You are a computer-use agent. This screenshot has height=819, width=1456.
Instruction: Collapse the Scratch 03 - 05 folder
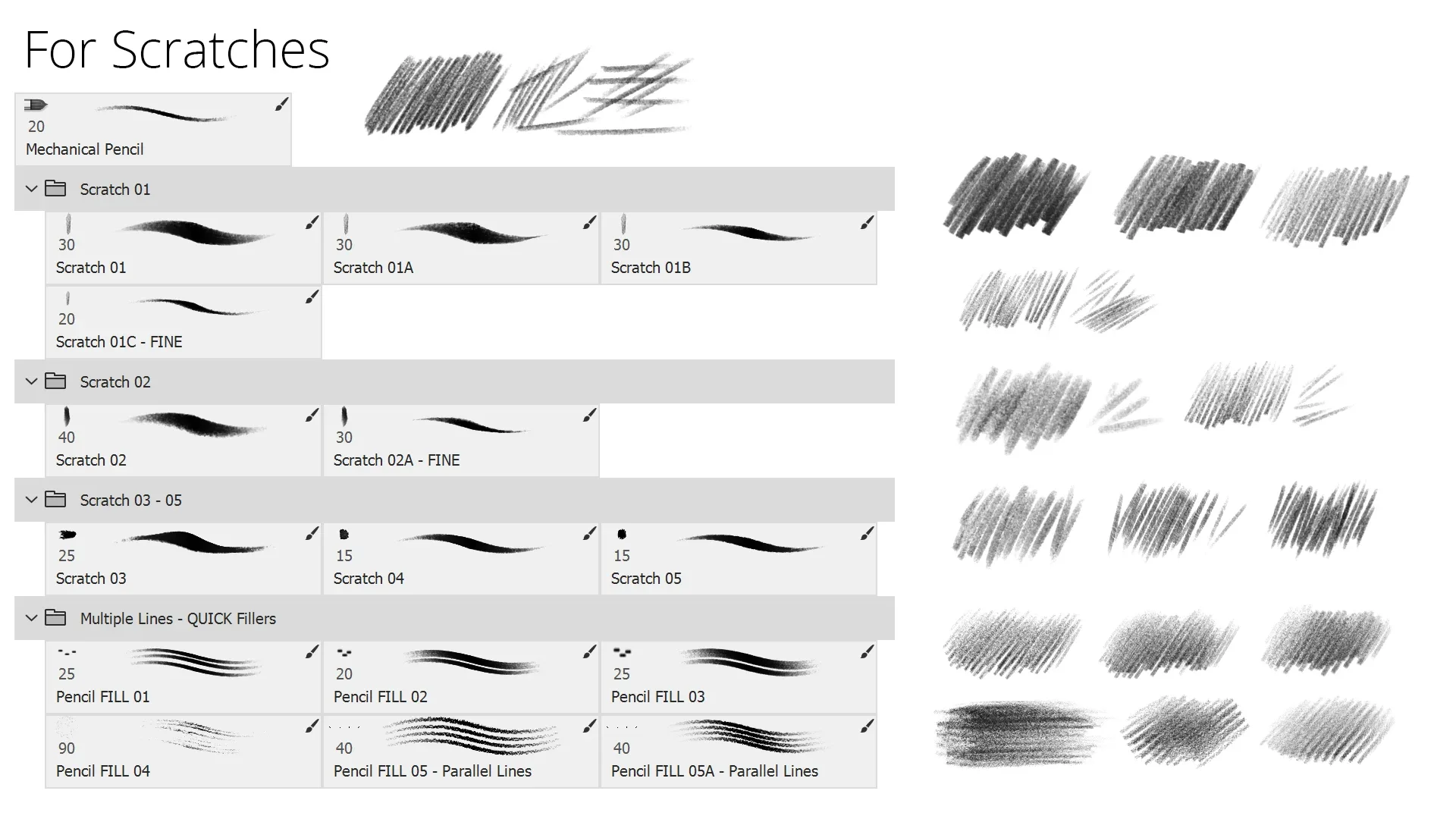33,499
